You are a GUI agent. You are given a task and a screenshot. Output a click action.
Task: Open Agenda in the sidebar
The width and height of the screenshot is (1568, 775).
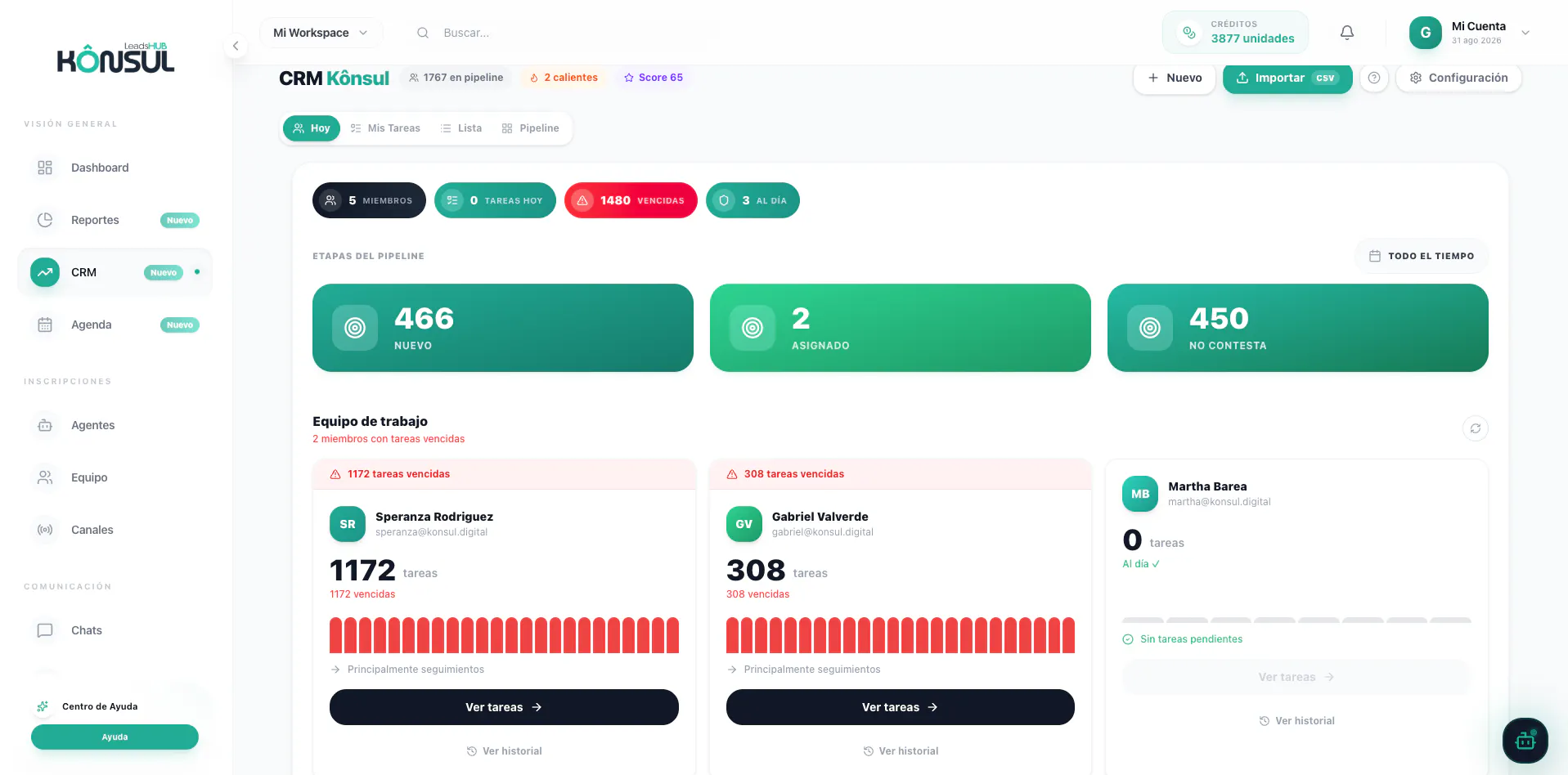(115, 325)
